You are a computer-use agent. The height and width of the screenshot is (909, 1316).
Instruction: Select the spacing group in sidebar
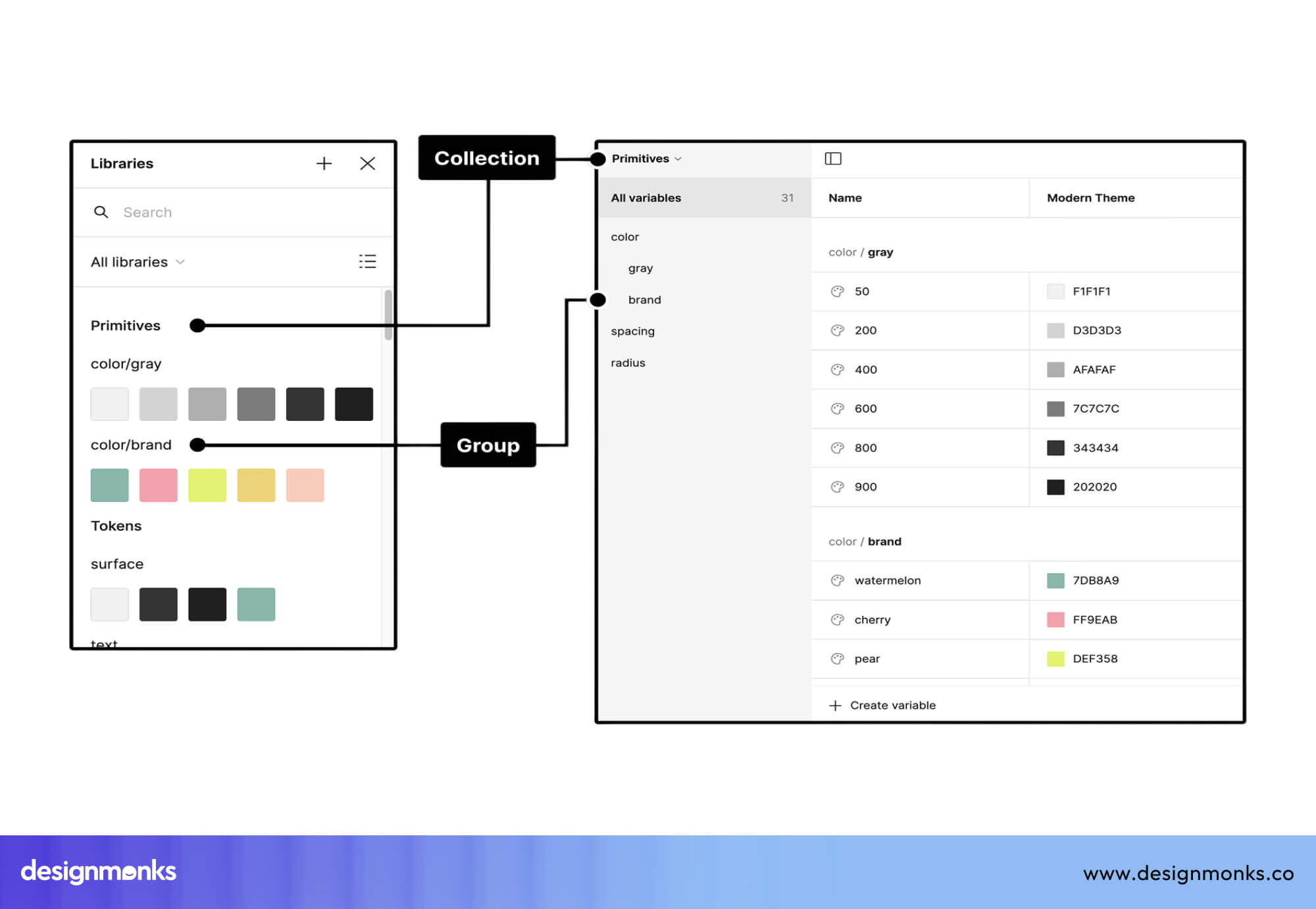coord(633,331)
